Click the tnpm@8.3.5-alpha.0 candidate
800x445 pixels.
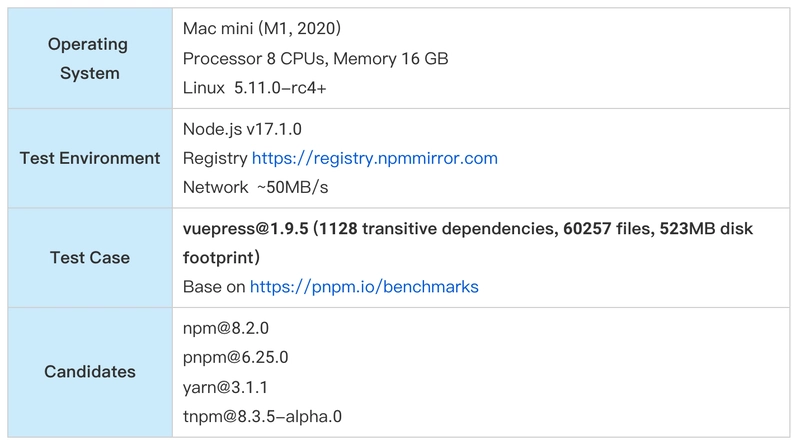(x=262, y=416)
